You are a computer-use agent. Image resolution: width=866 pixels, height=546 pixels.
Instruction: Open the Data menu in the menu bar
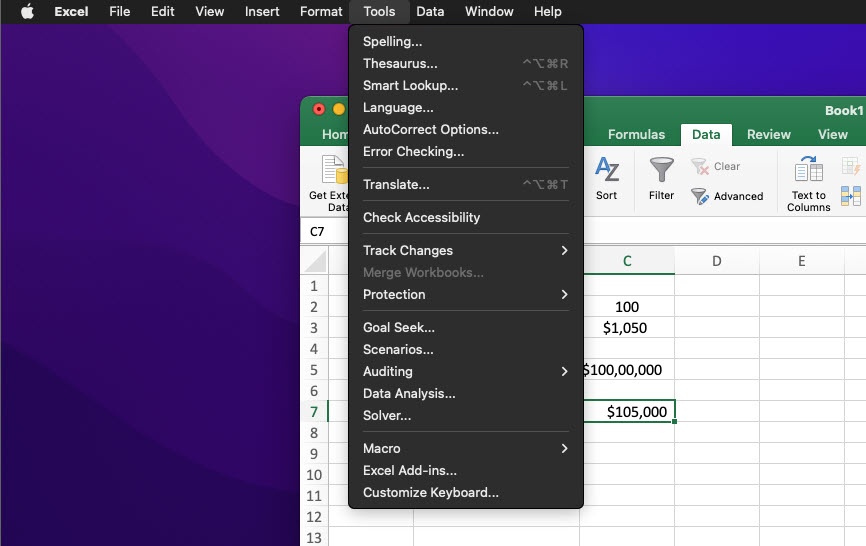tap(430, 12)
